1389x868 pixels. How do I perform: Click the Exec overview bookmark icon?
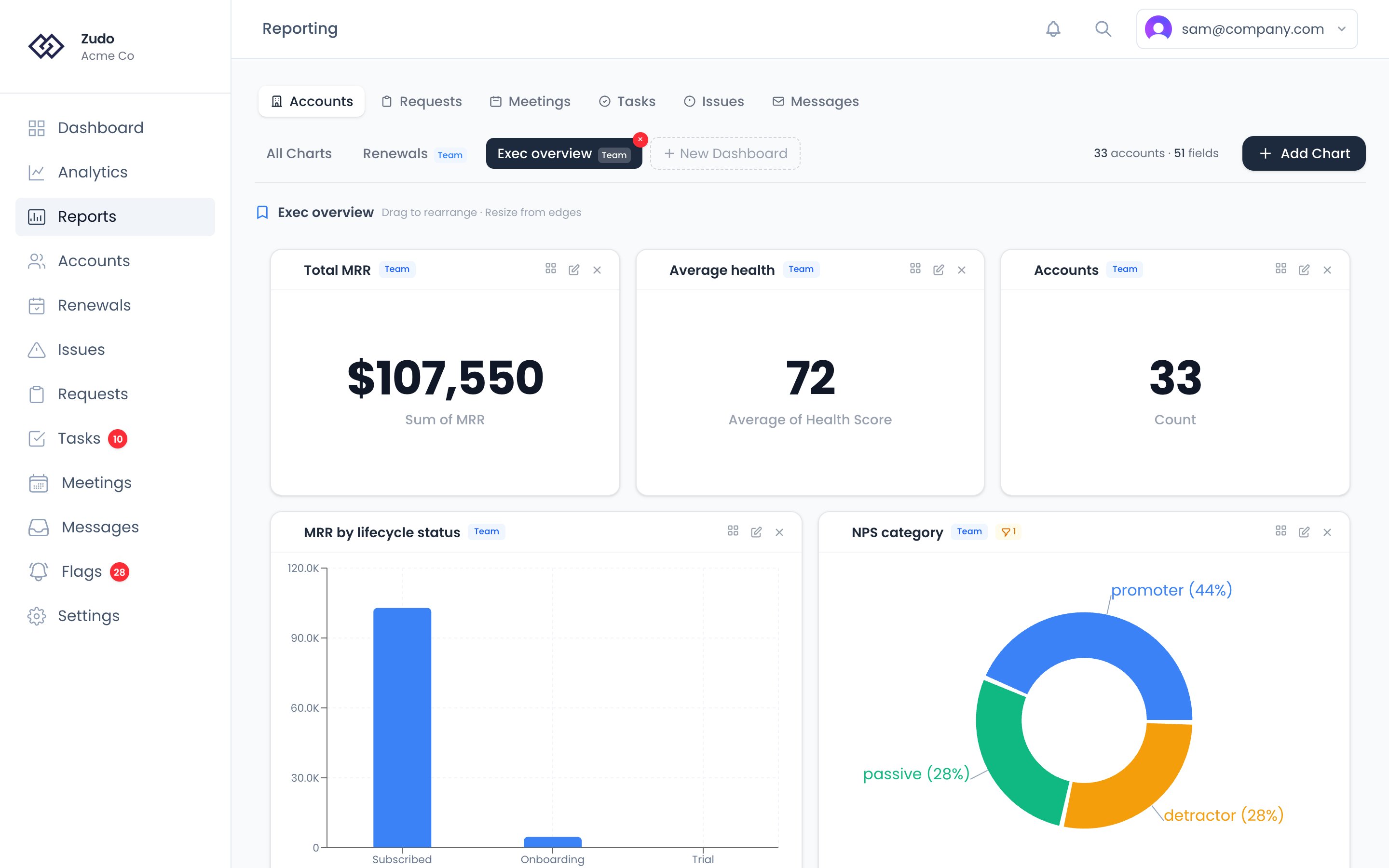(x=262, y=212)
